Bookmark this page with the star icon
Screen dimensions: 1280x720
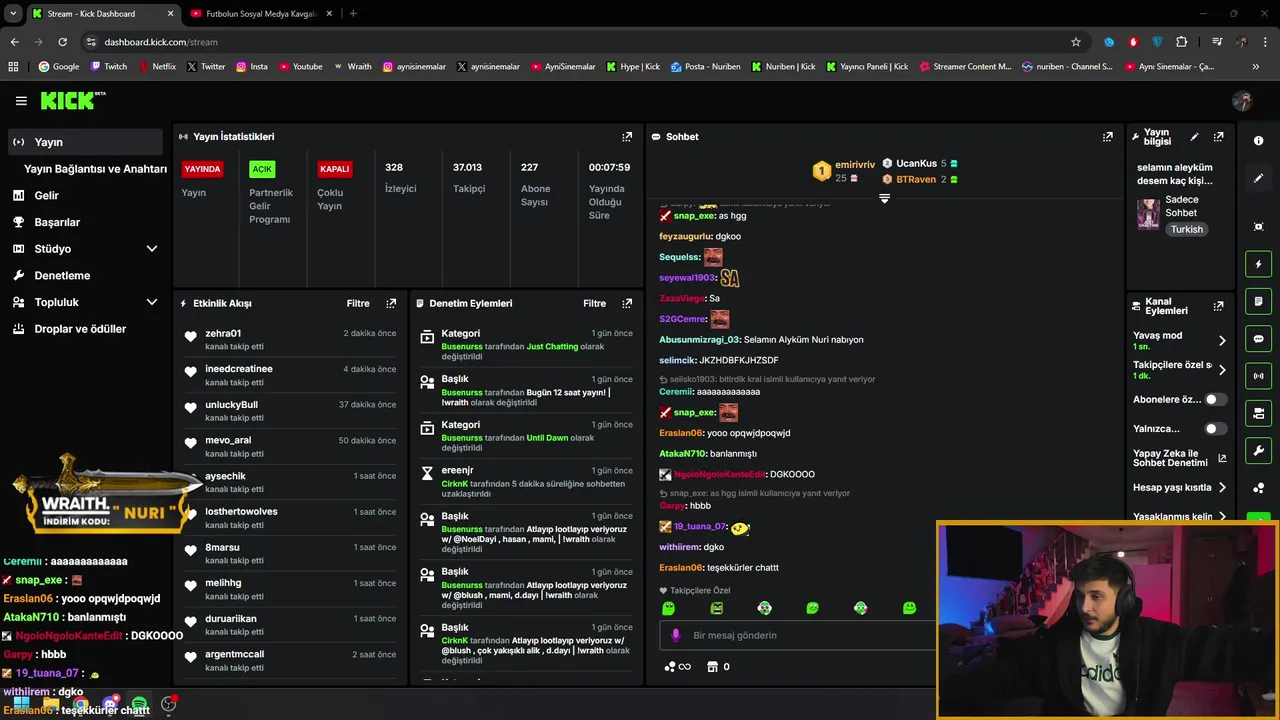[x=1076, y=42]
